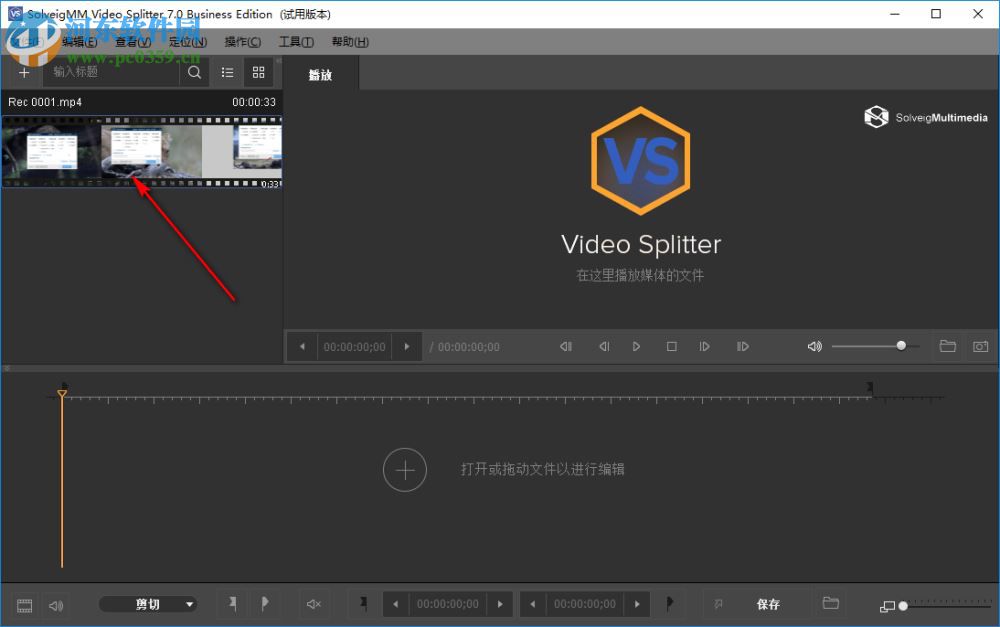Screen dimensions: 1000x627
Task: Take a snapshot with the camera icon
Action: pyautogui.click(x=980, y=346)
